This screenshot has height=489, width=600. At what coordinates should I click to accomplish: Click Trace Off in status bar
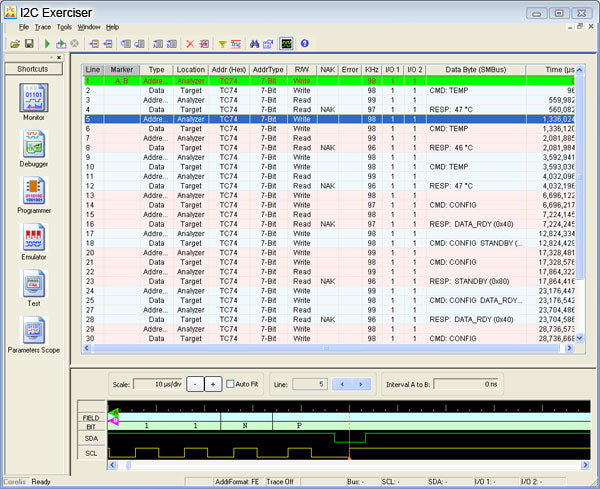click(x=280, y=482)
